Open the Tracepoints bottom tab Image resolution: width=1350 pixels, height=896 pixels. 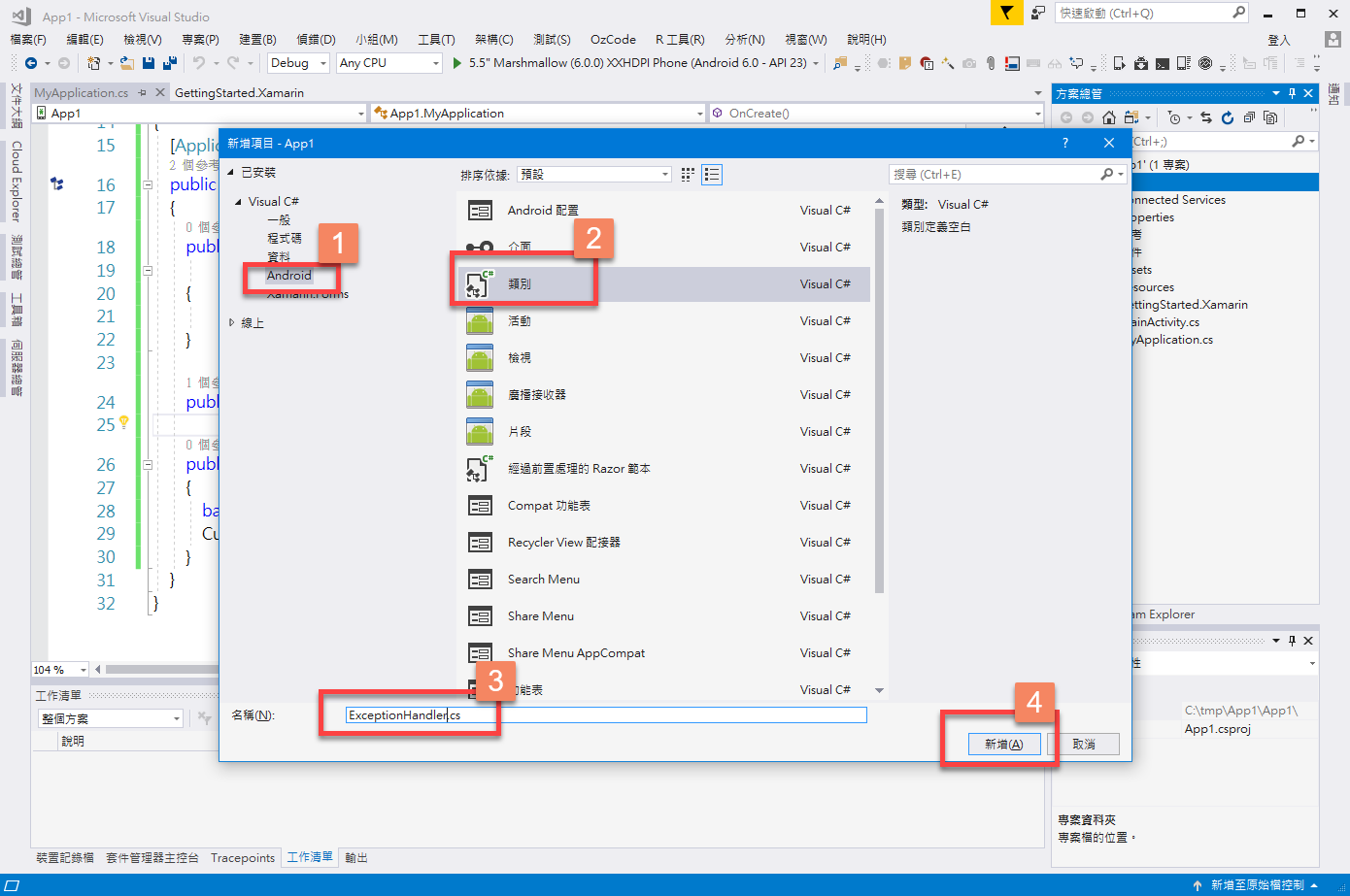(243, 858)
